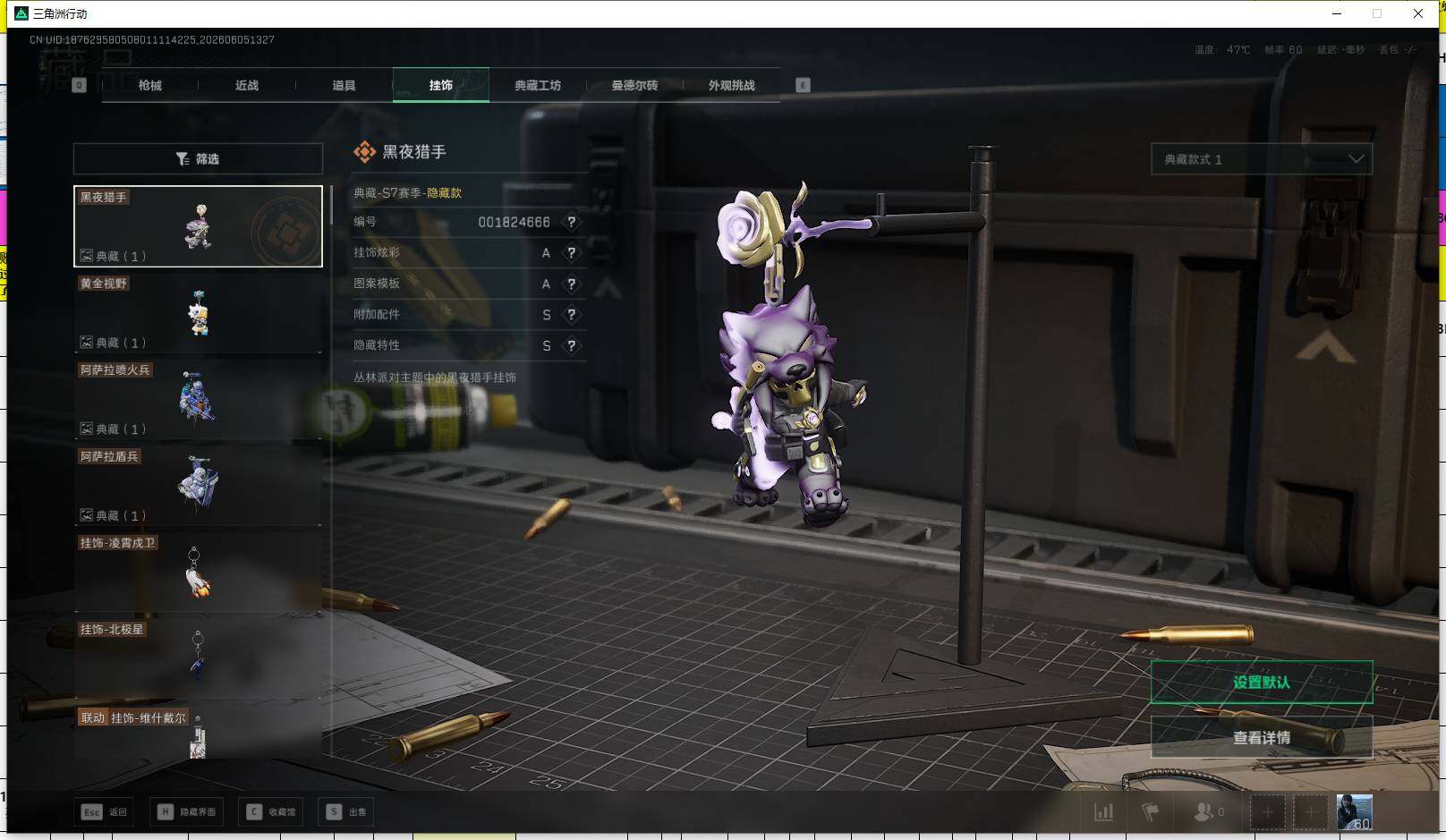Select the 阿萨拉喷火兵 charm card
This screenshot has height=840, width=1446.
pos(198,399)
